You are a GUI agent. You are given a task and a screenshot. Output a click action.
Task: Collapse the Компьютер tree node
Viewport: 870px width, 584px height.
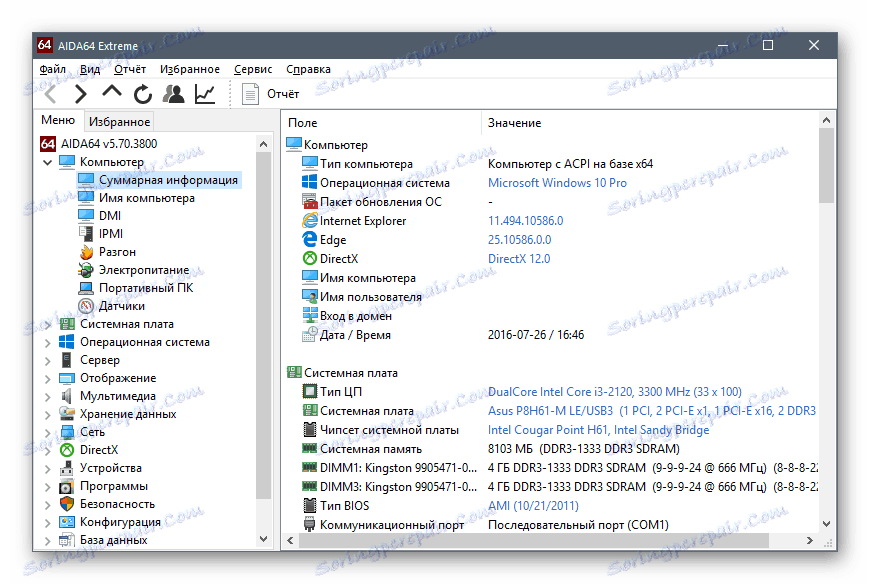pyautogui.click(x=48, y=162)
